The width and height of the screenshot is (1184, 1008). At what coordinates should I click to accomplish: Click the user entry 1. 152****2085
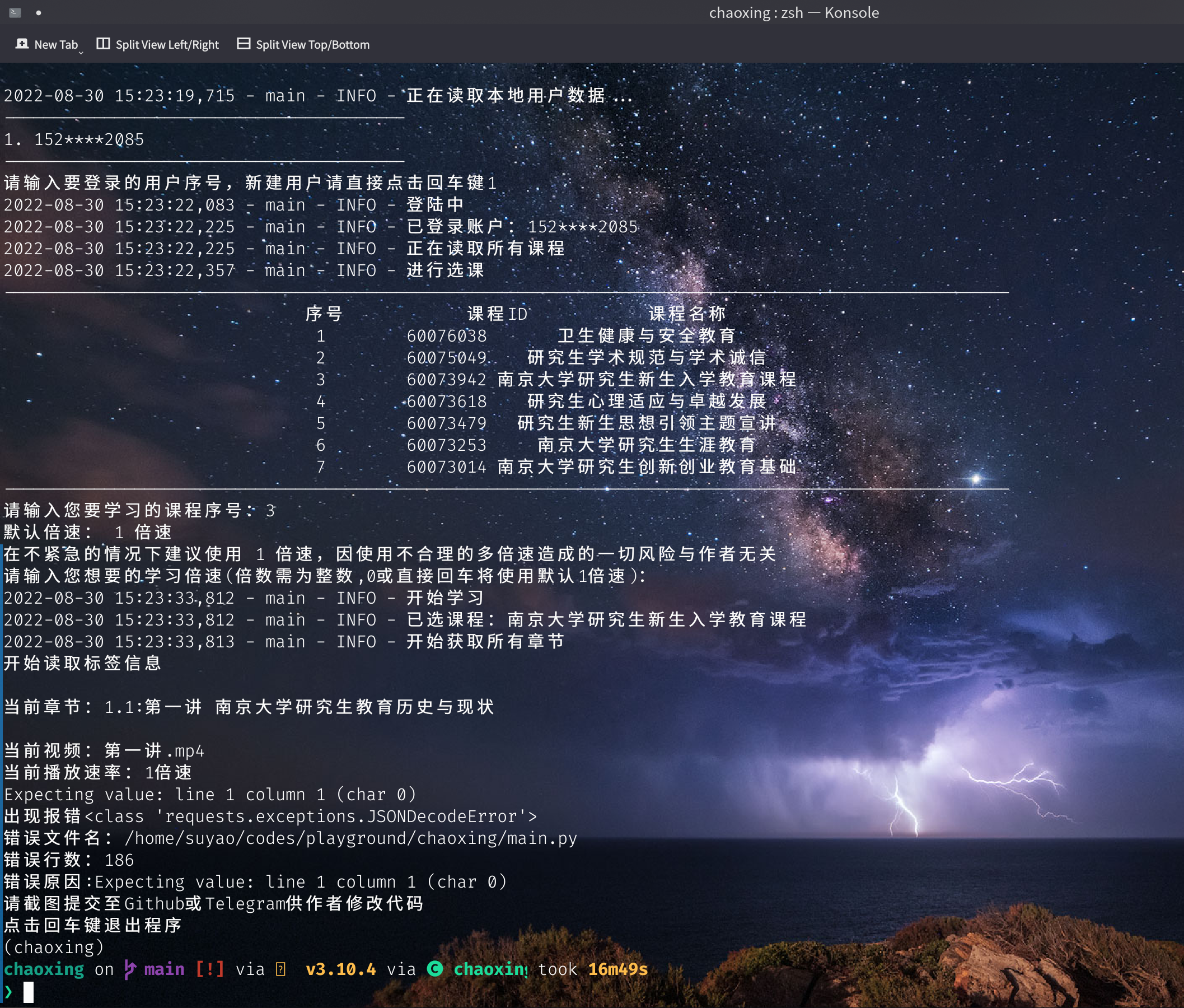pos(74,139)
